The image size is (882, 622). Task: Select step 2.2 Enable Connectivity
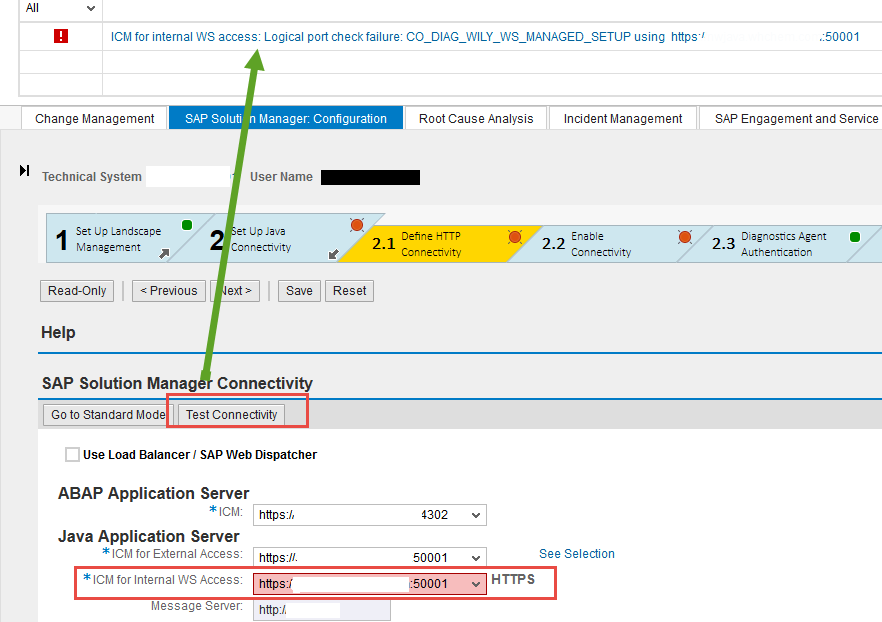pos(610,244)
